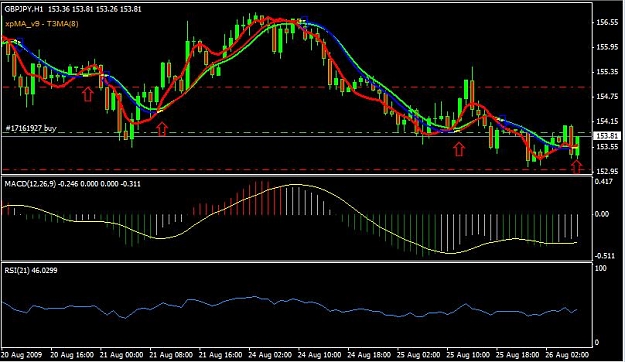Click the 25 Aug 18:00 time label
The height and width of the screenshot is (362, 625).
click(x=517, y=354)
